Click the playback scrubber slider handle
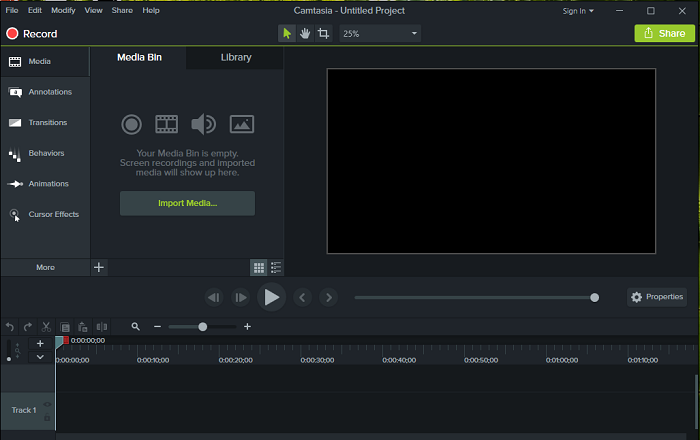Screen dimensions: 700x440 pyautogui.click(x=594, y=298)
